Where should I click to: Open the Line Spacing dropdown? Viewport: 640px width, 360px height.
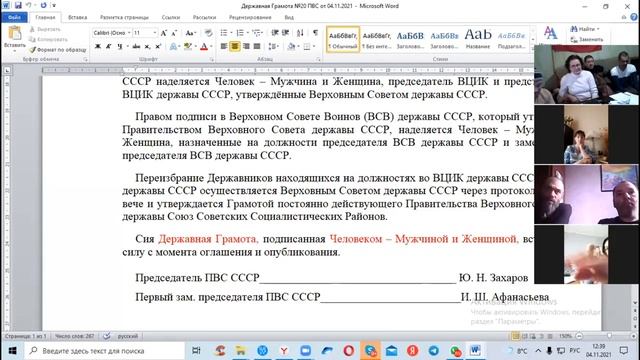[273, 47]
